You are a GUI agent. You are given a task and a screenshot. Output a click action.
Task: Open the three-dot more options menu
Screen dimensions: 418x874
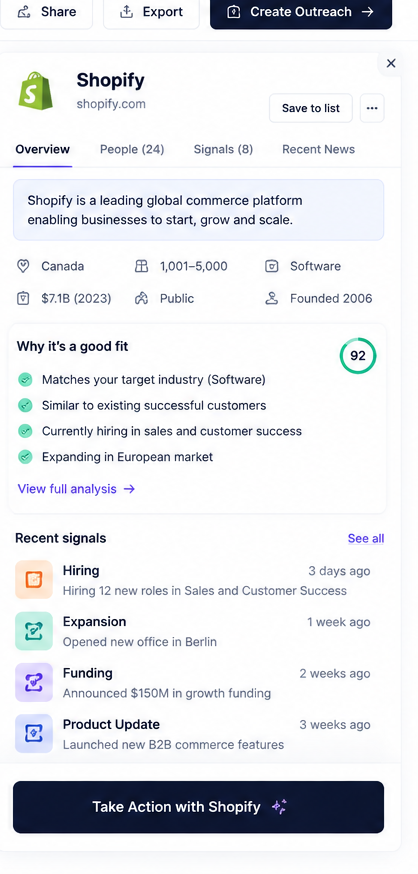372,108
